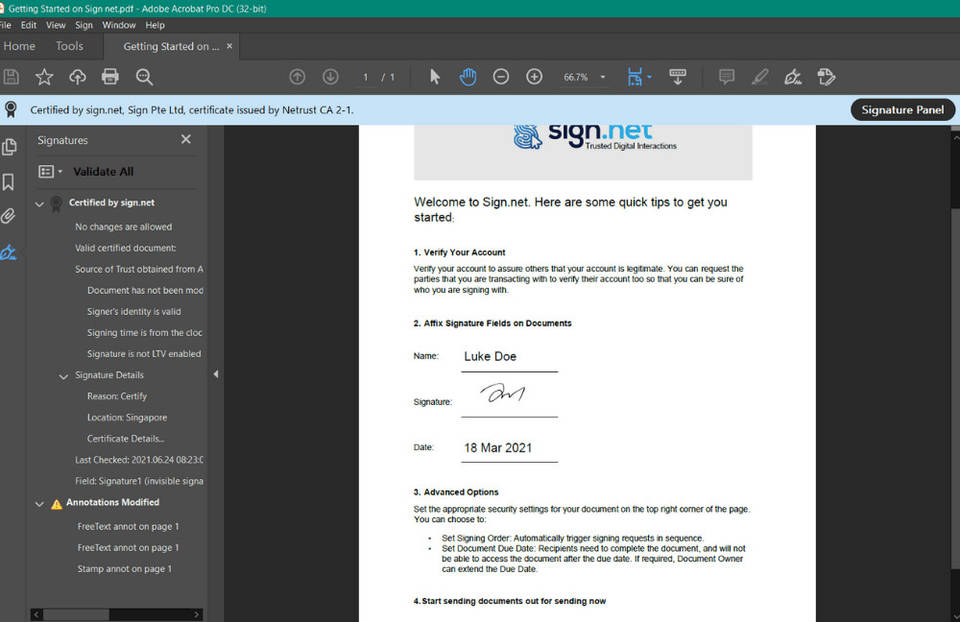Activate the Hand pan tool
This screenshot has height=622, width=960.
pos(468,77)
